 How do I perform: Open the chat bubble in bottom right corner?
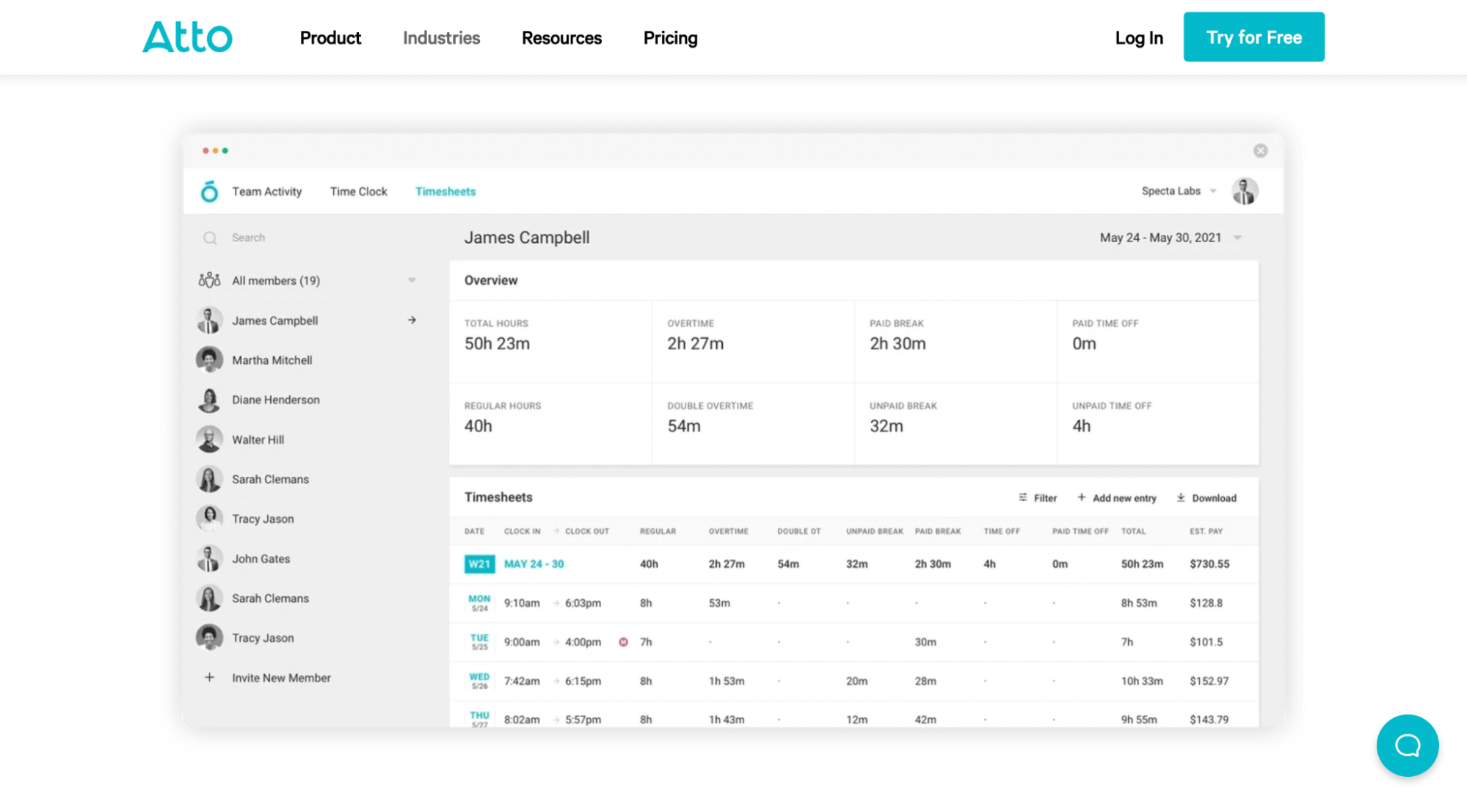click(x=1407, y=745)
